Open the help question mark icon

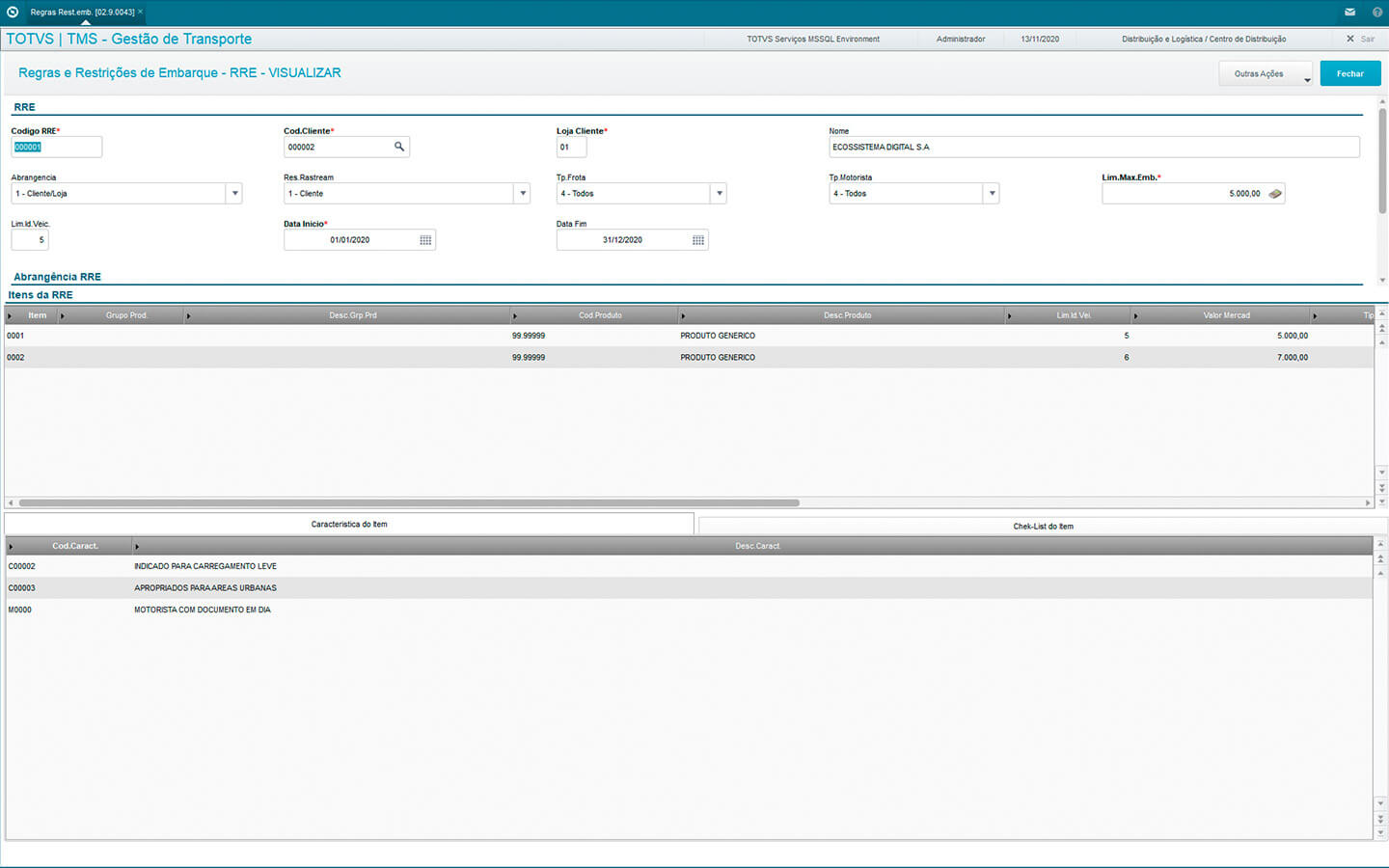[1376, 13]
